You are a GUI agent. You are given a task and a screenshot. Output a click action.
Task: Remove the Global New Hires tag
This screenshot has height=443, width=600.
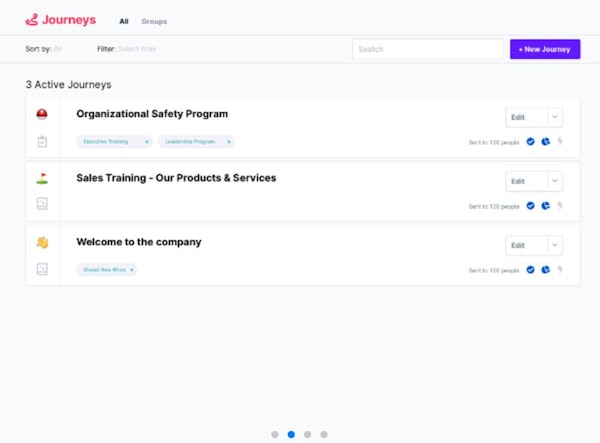[x=131, y=270]
